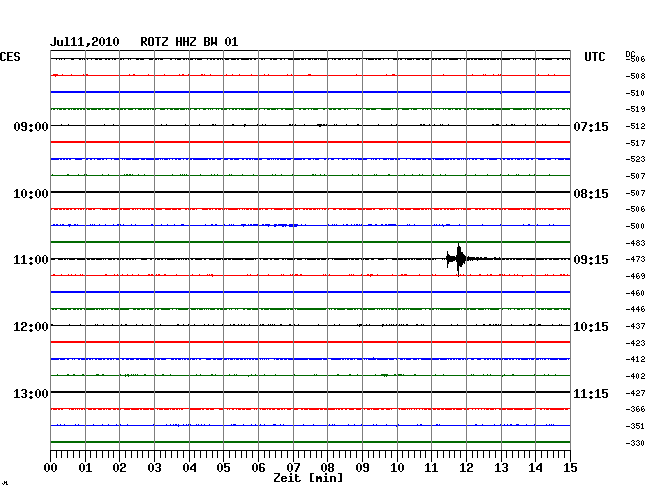Select the 10:00 local time label
The width and height of the screenshot is (650, 494).
coord(31,194)
